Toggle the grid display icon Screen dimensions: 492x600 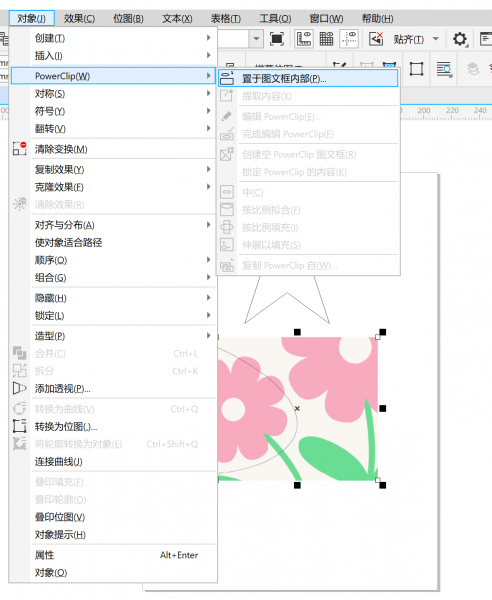(326, 39)
